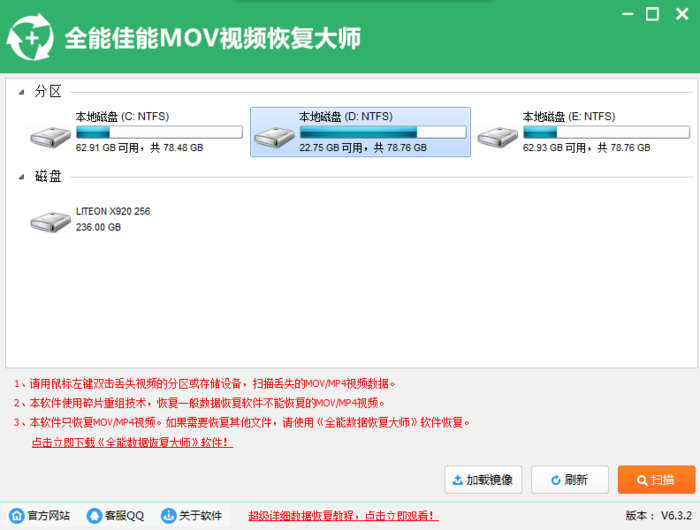
Task: Select the E: drive icon
Action: (498, 137)
